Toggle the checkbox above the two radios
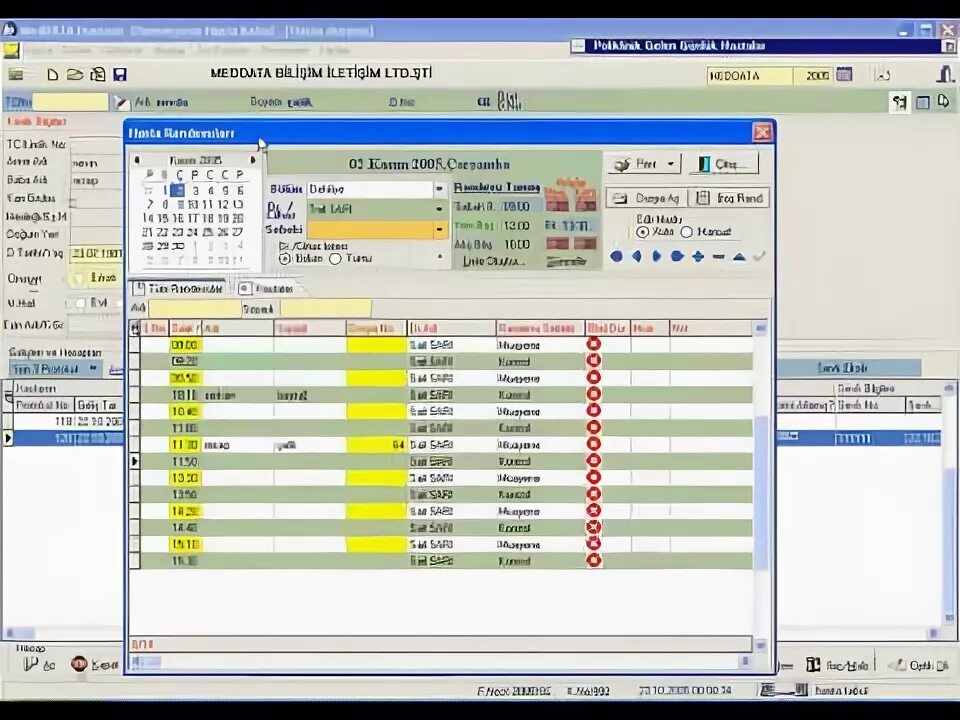960x720 pixels. click(x=283, y=246)
